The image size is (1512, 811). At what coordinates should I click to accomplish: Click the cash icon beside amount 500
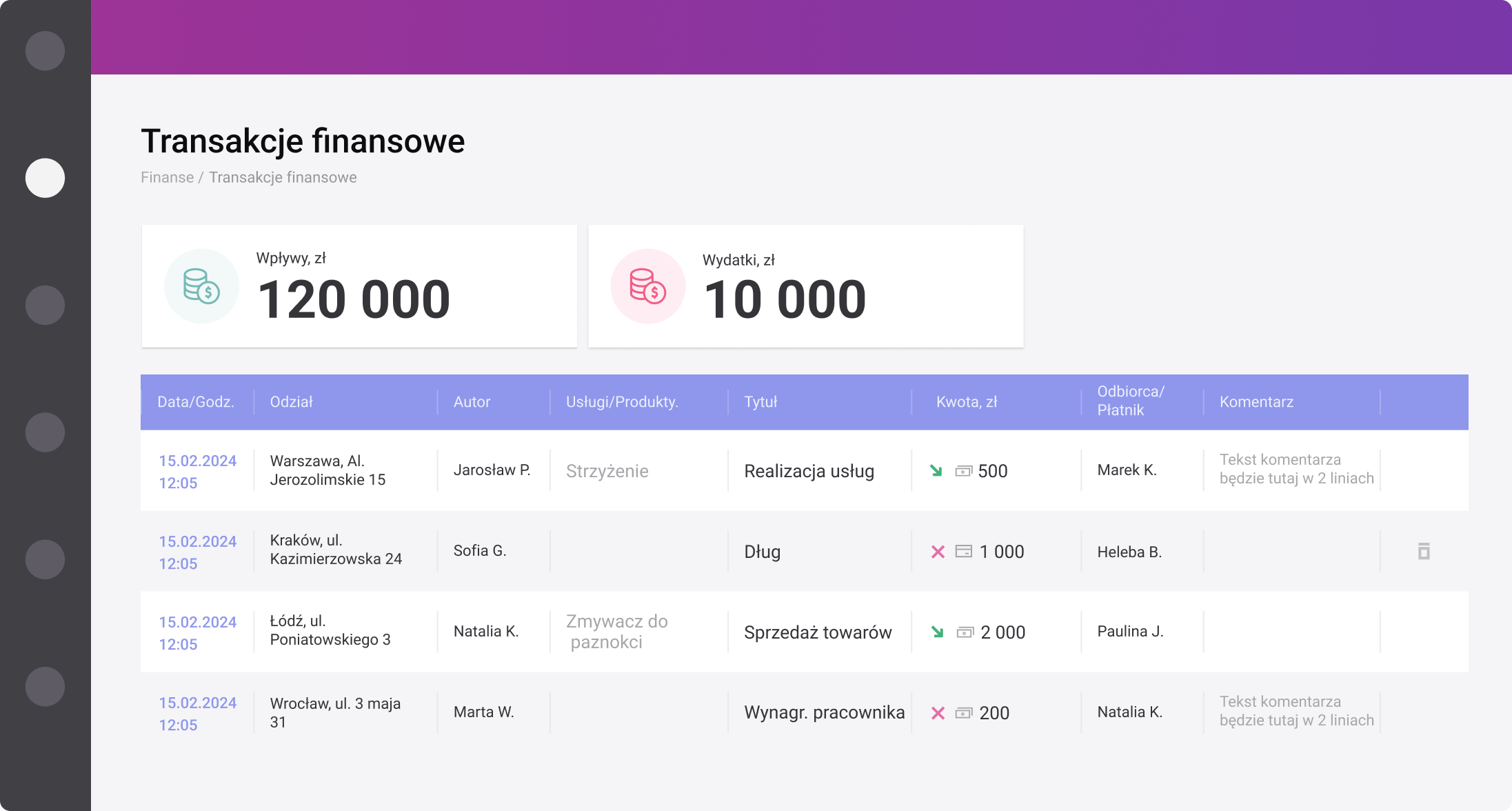pos(963,471)
